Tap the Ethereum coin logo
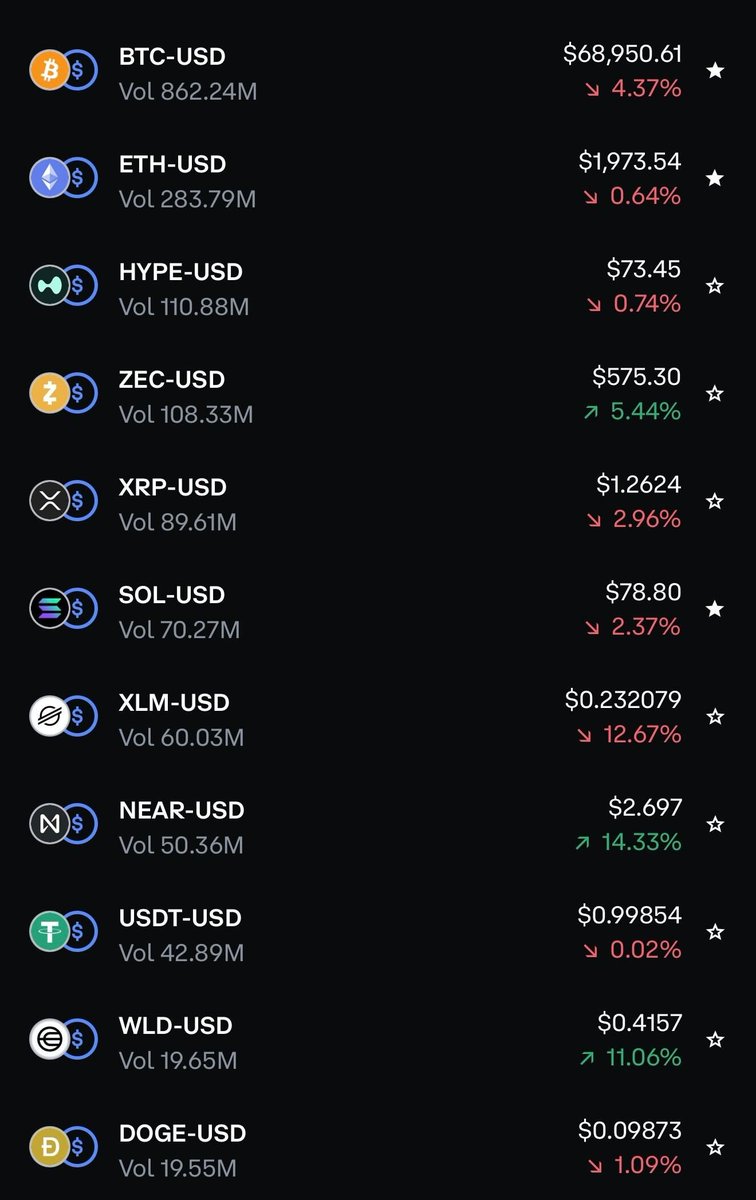756x1200 pixels. (49, 178)
